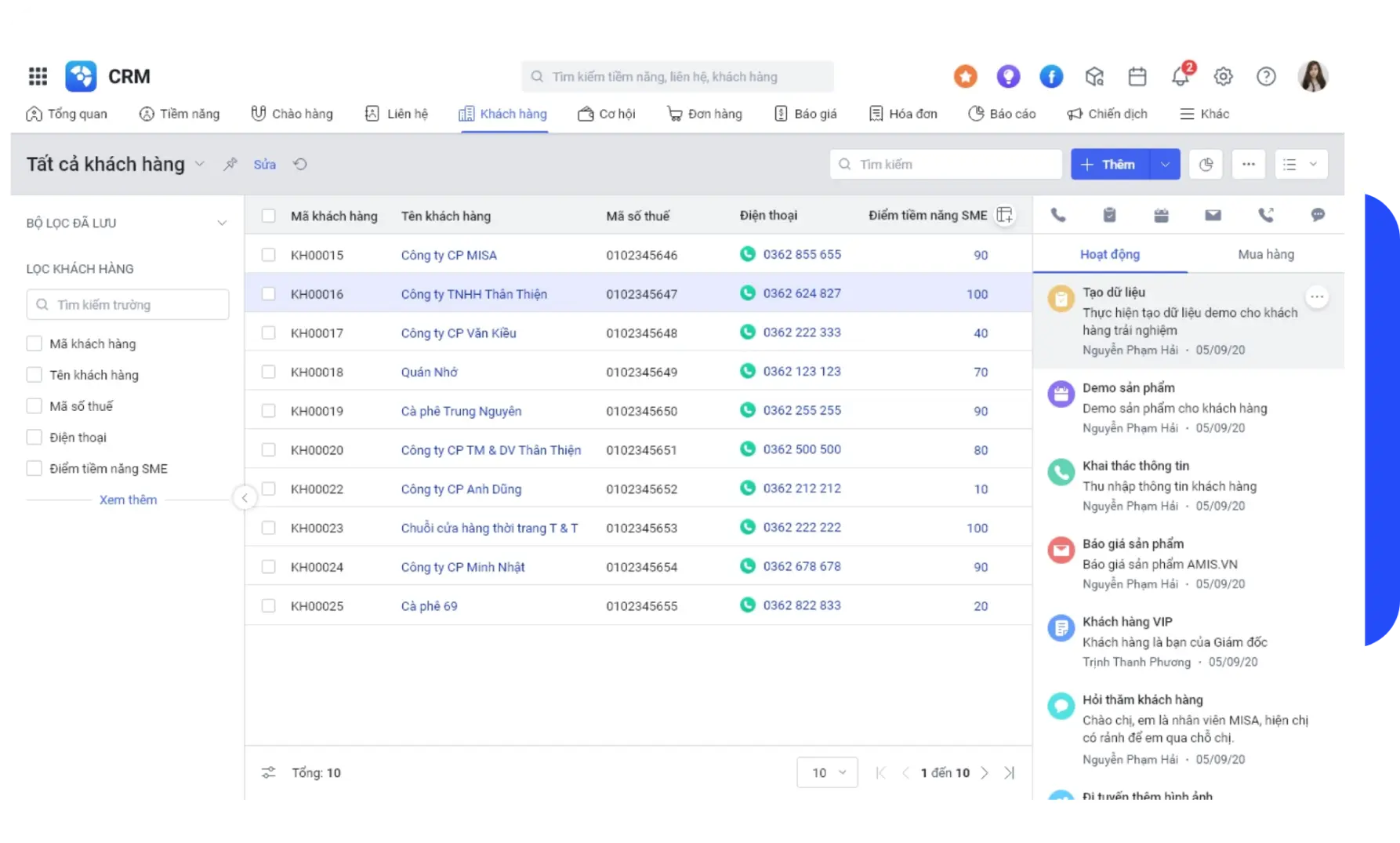The height and width of the screenshot is (843, 1400).
Task: Click the Xem thêm link
Action: tap(128, 500)
